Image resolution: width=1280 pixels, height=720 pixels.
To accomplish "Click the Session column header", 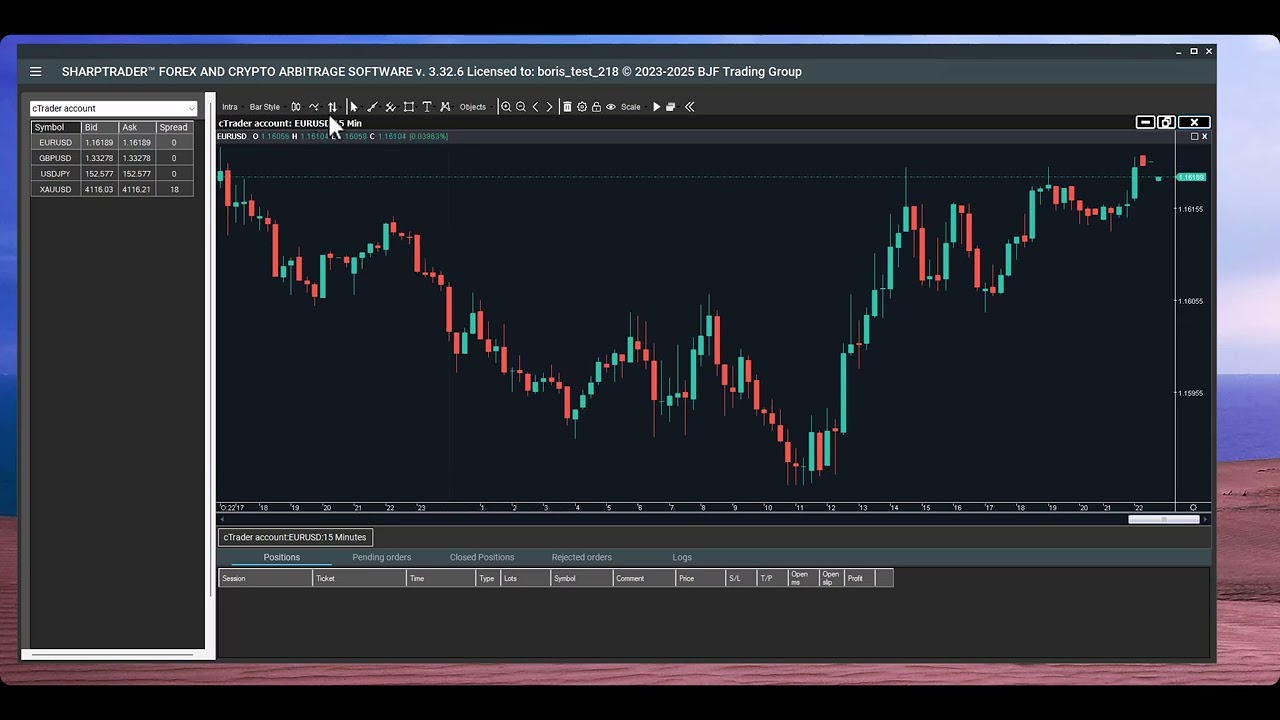I will tap(265, 578).
